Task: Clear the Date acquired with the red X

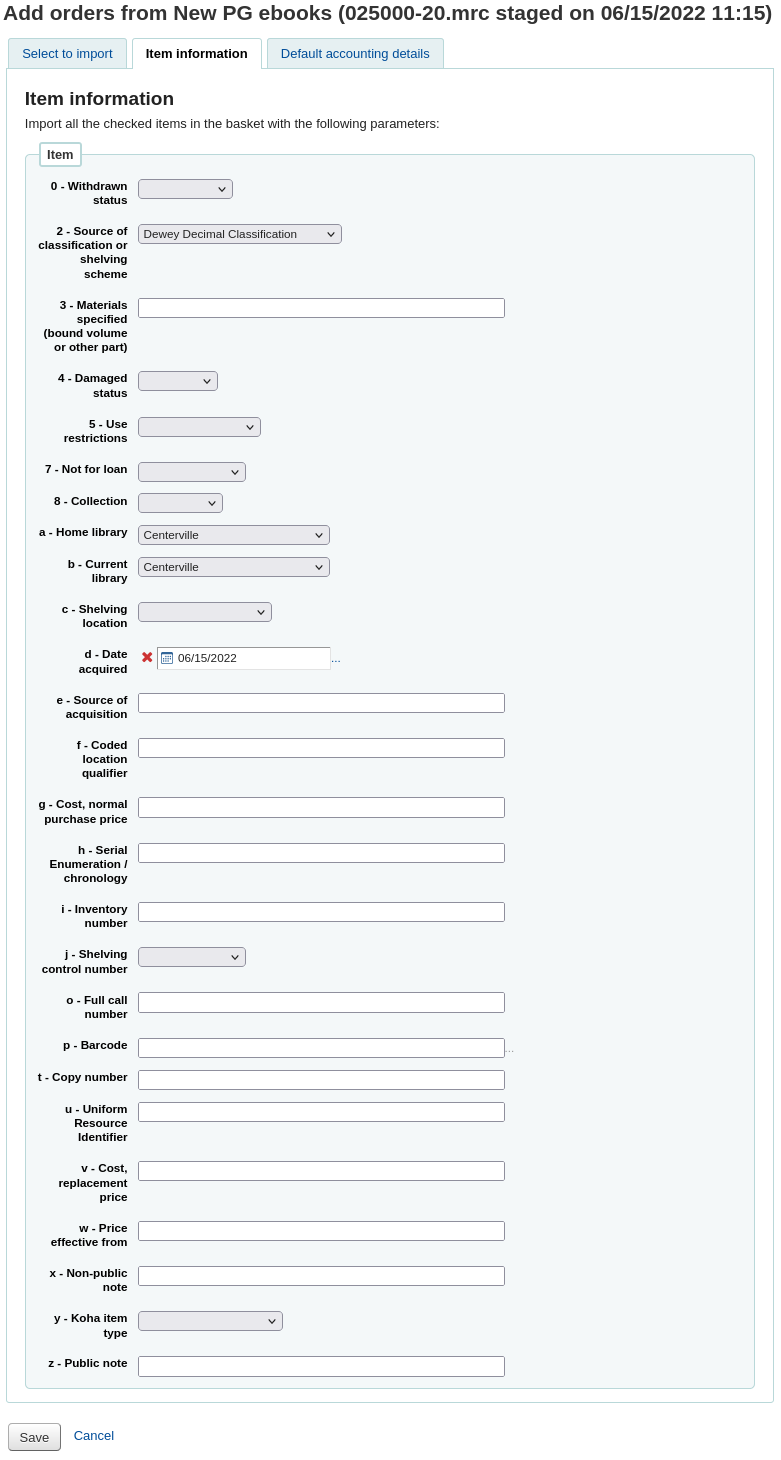Action: (147, 657)
